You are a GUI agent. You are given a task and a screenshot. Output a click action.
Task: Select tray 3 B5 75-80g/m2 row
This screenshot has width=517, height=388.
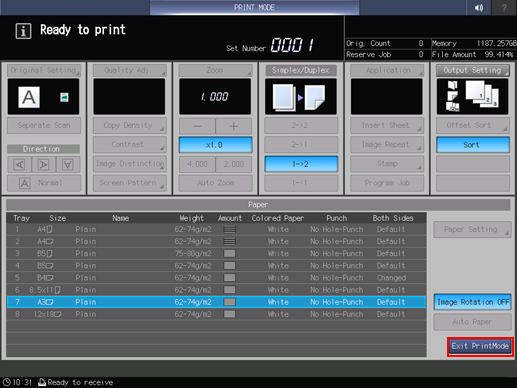216,254
